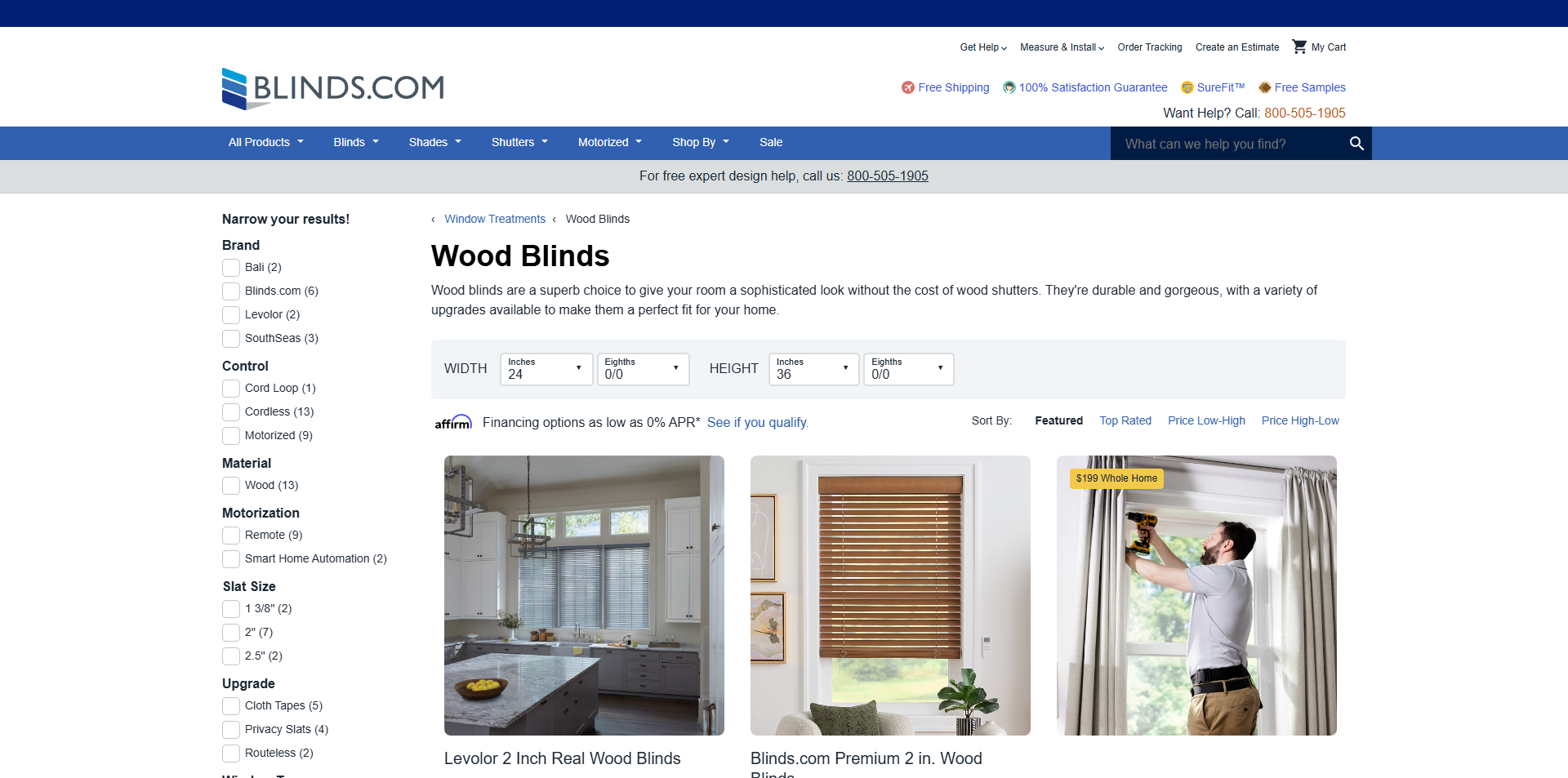The height and width of the screenshot is (778, 1568).
Task: Click the search magnifier icon
Action: [x=1356, y=144]
